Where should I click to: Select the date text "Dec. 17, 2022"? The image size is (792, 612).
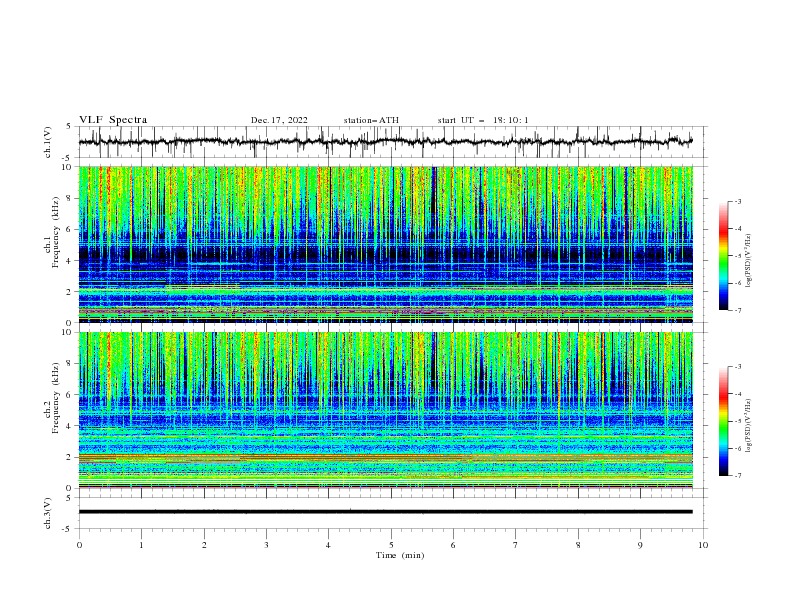click(x=279, y=120)
